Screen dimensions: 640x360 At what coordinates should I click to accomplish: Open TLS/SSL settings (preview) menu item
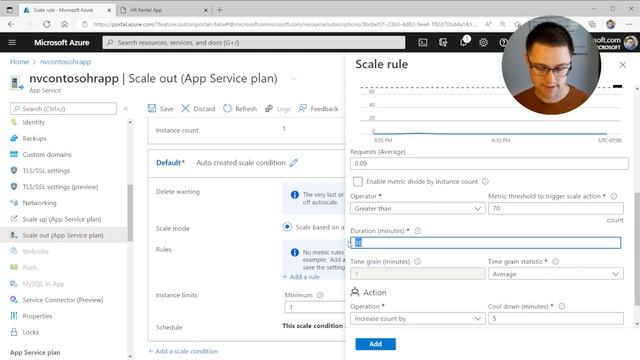(x=60, y=187)
